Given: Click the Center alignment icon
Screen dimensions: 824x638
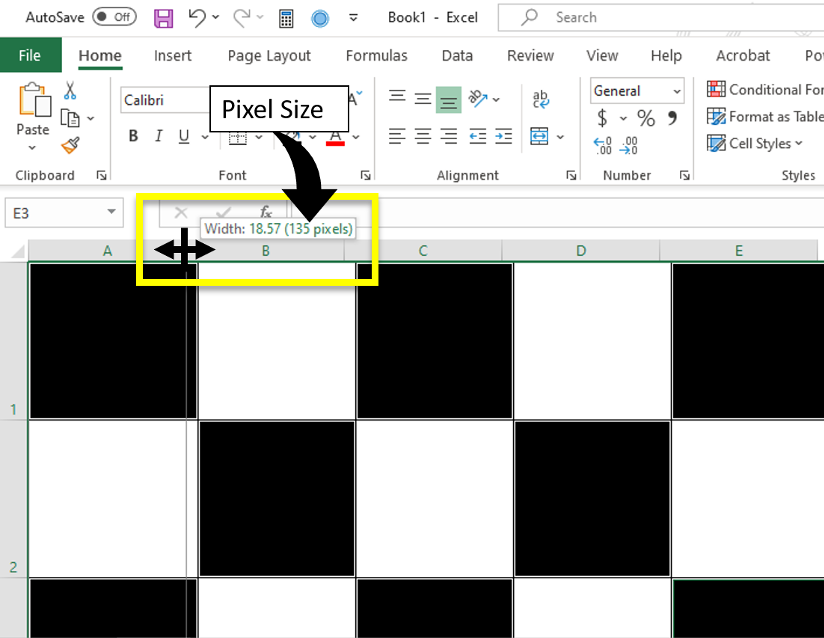Looking at the screenshot, I should 423,137.
